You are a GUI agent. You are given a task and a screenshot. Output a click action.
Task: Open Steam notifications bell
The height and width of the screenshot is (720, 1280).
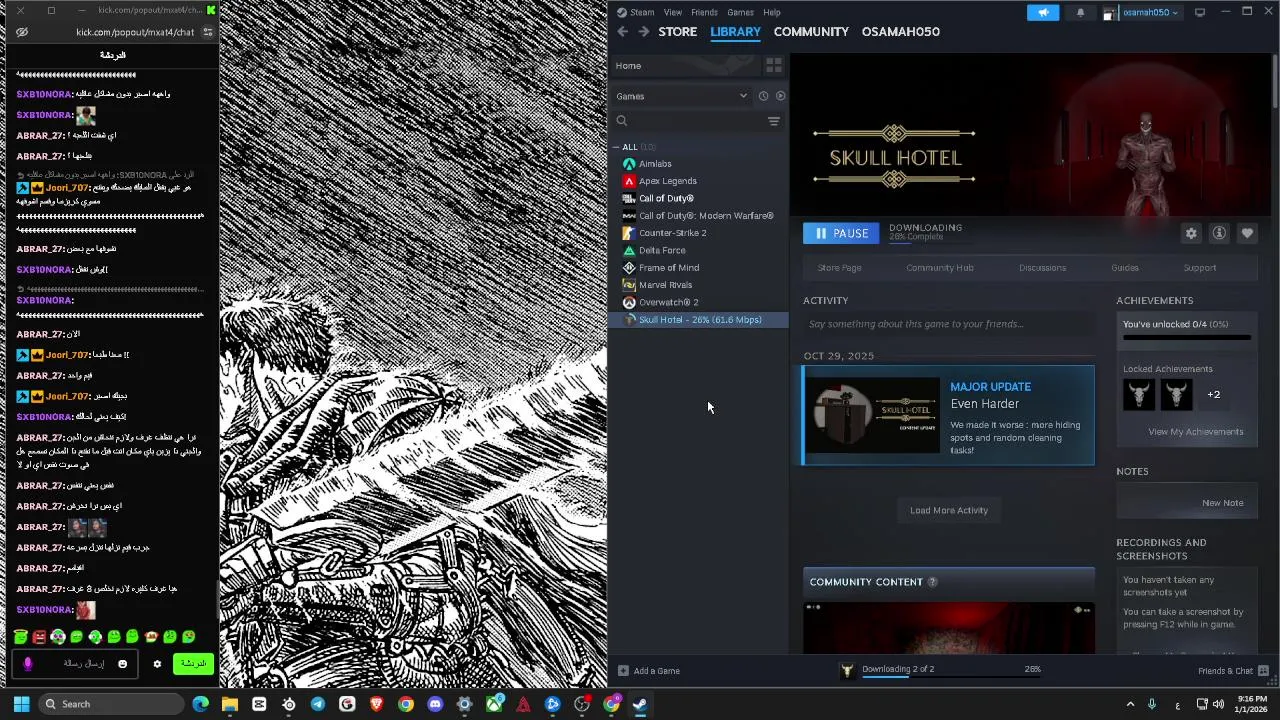pyautogui.click(x=1080, y=12)
